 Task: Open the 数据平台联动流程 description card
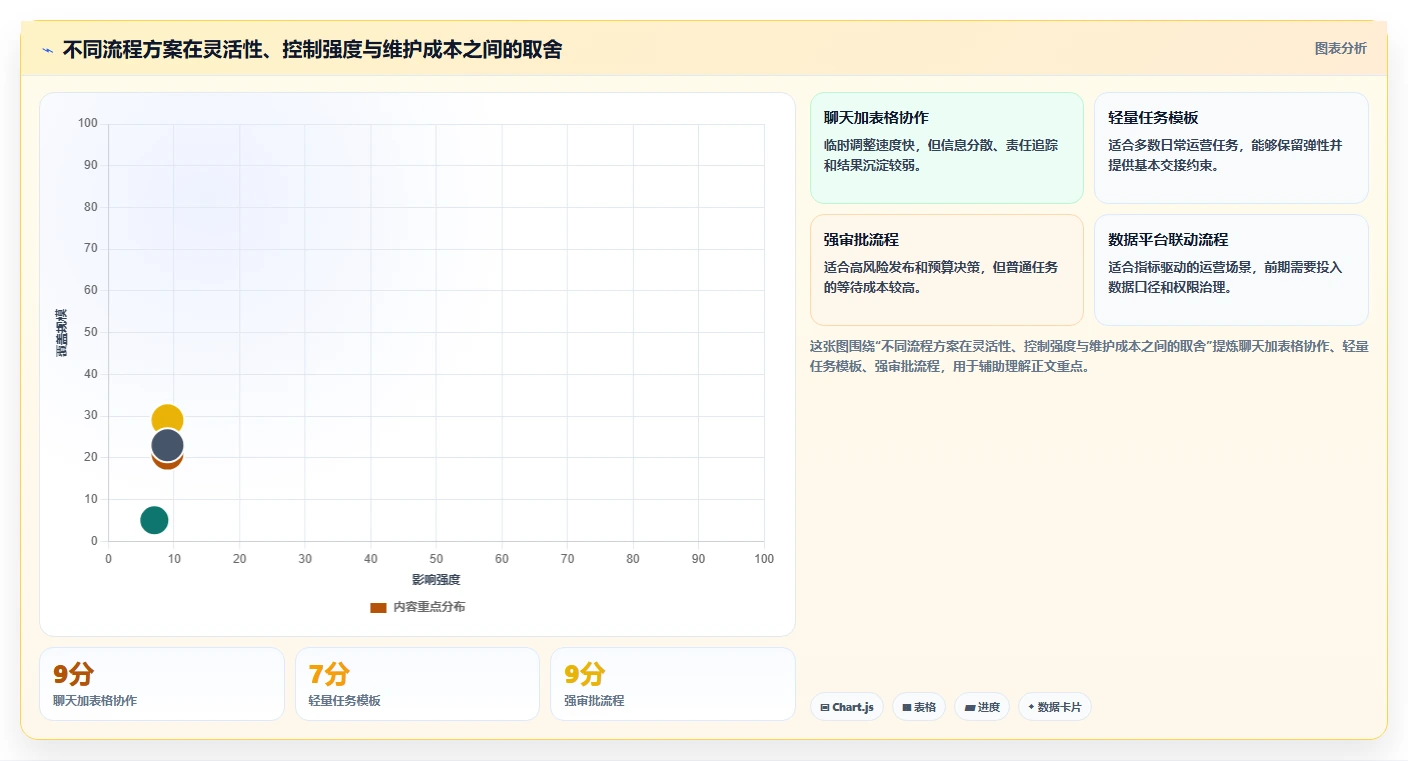click(x=1231, y=270)
